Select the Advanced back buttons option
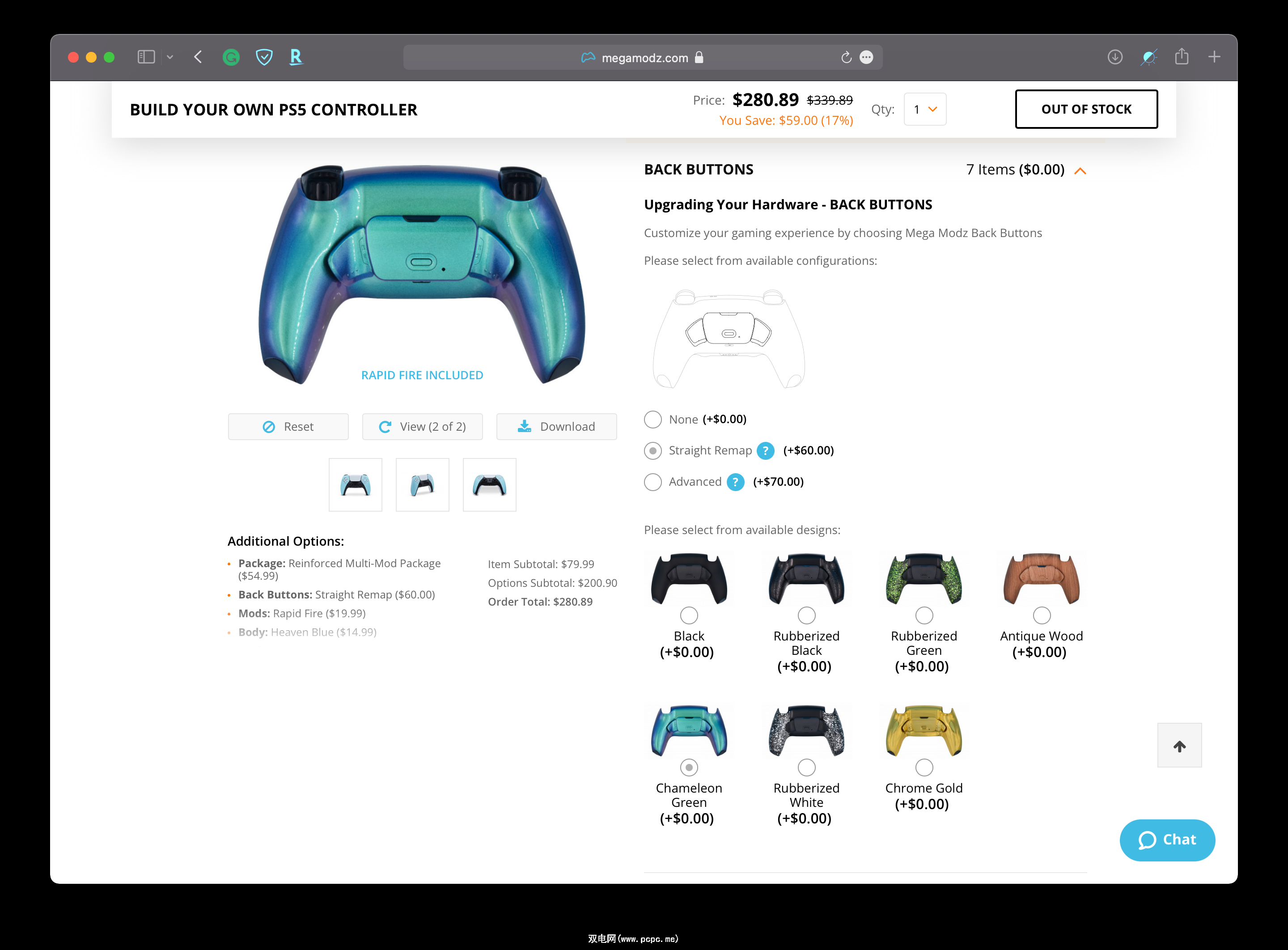The width and height of the screenshot is (1288, 950). (x=652, y=482)
